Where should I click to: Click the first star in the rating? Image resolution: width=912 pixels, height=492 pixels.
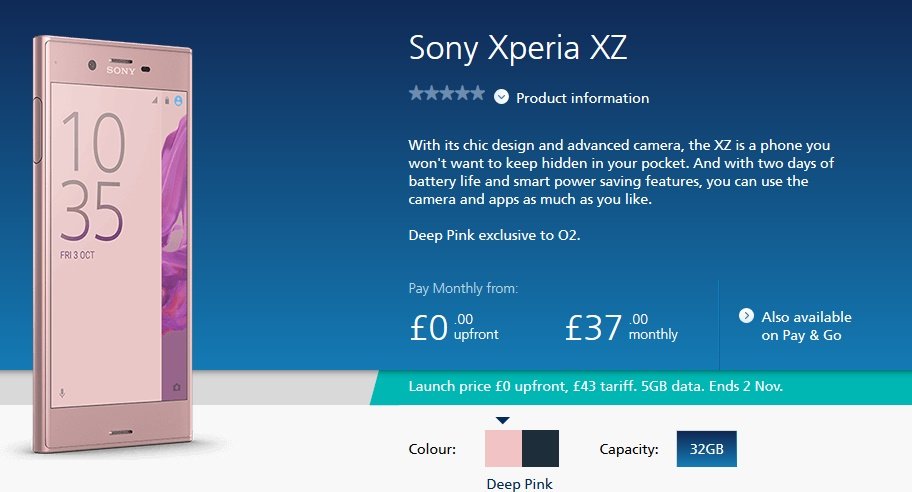[416, 94]
